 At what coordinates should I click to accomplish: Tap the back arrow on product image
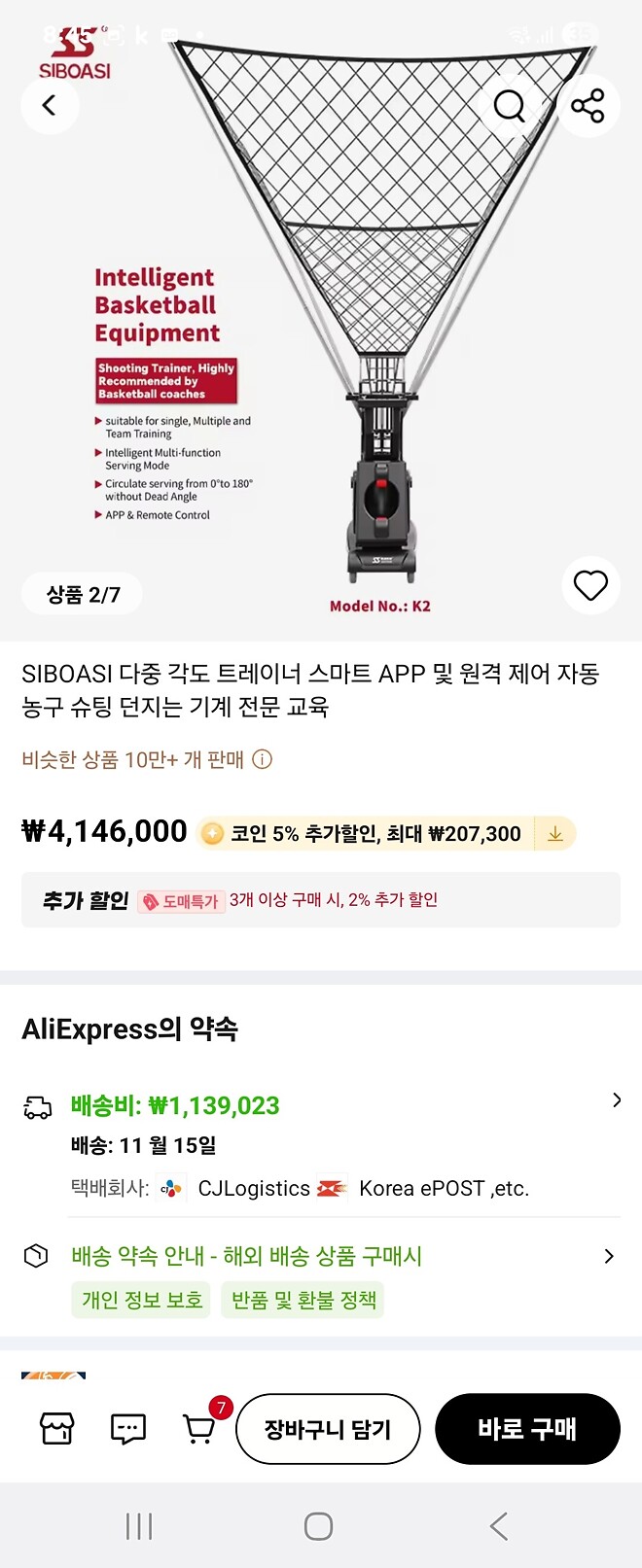click(50, 105)
